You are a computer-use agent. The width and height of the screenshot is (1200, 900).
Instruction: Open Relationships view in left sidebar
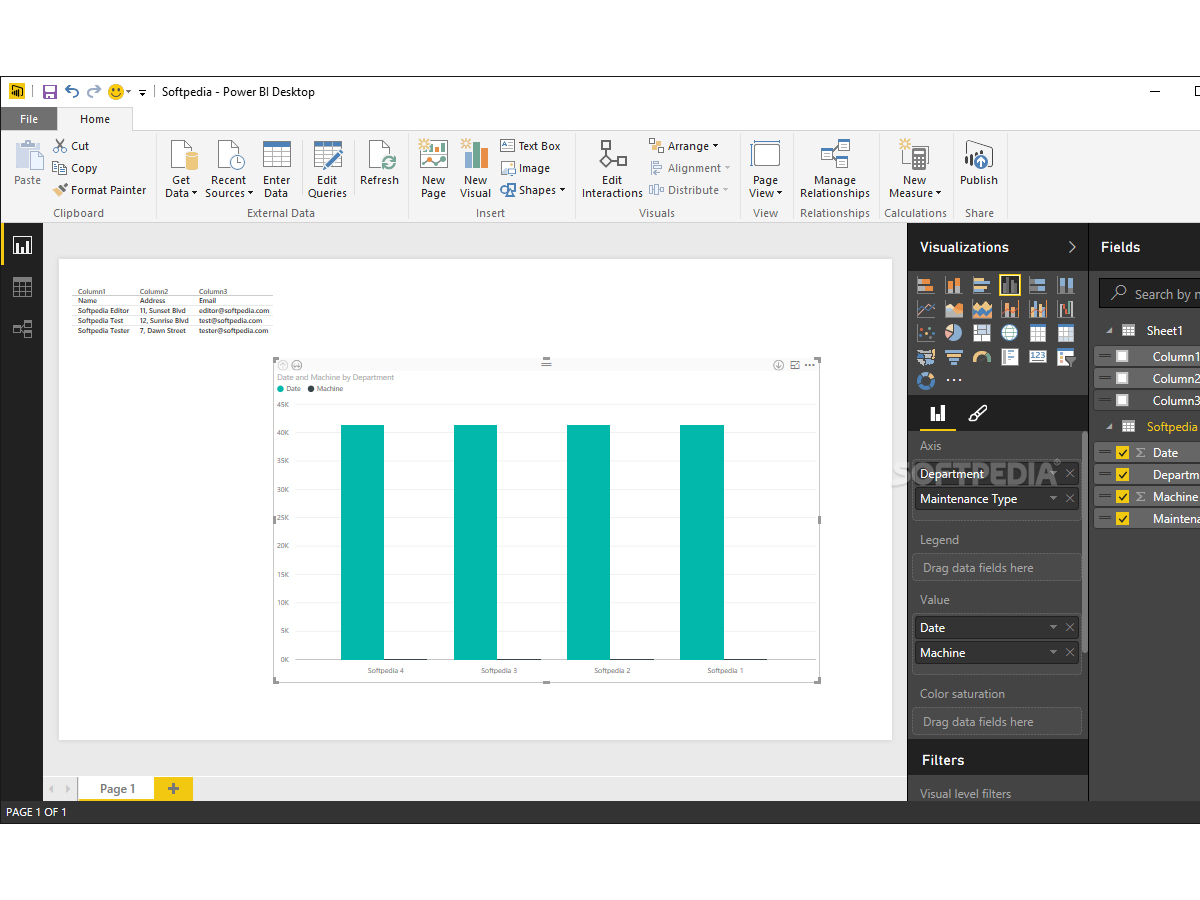[22, 329]
